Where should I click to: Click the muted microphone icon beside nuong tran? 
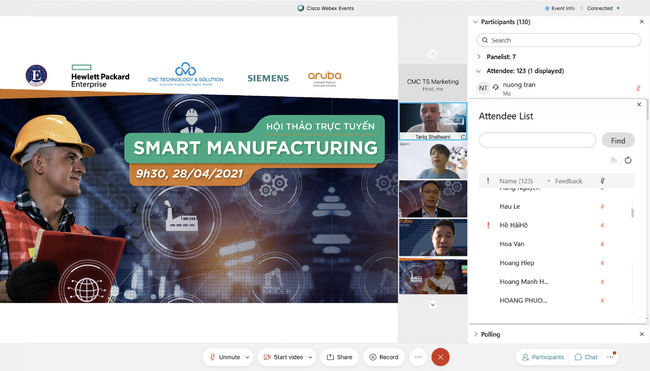point(638,88)
